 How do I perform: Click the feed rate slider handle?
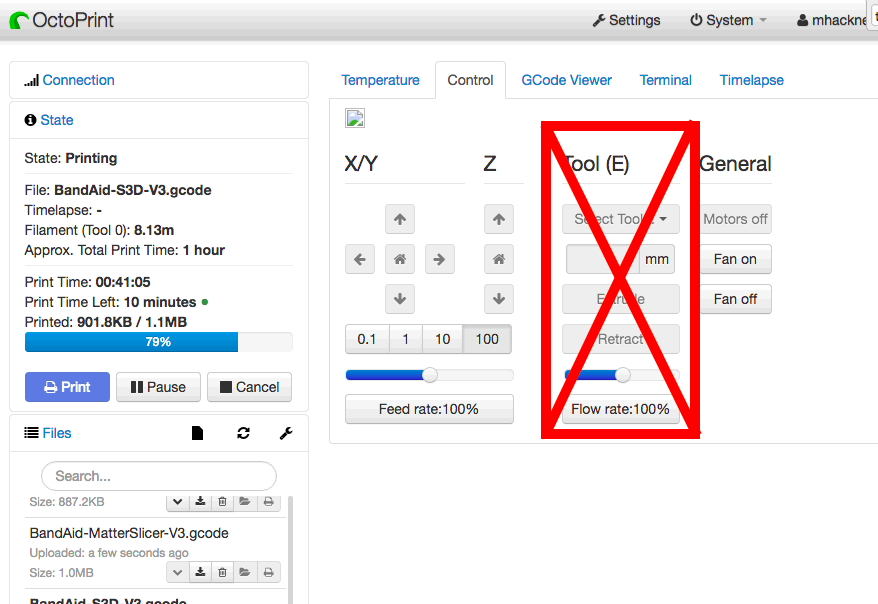(x=430, y=375)
